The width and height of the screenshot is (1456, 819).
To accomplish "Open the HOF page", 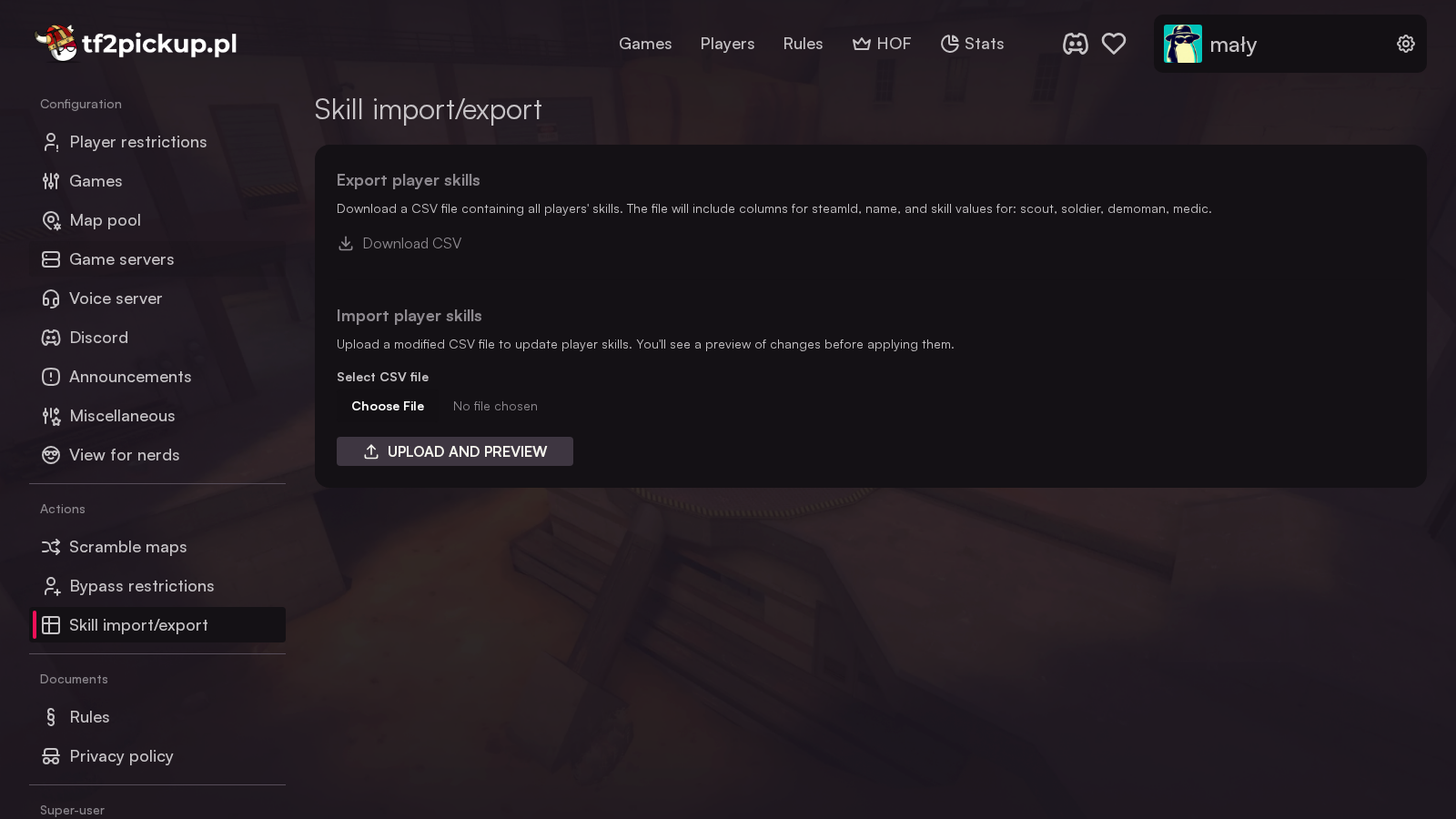I will tap(881, 44).
